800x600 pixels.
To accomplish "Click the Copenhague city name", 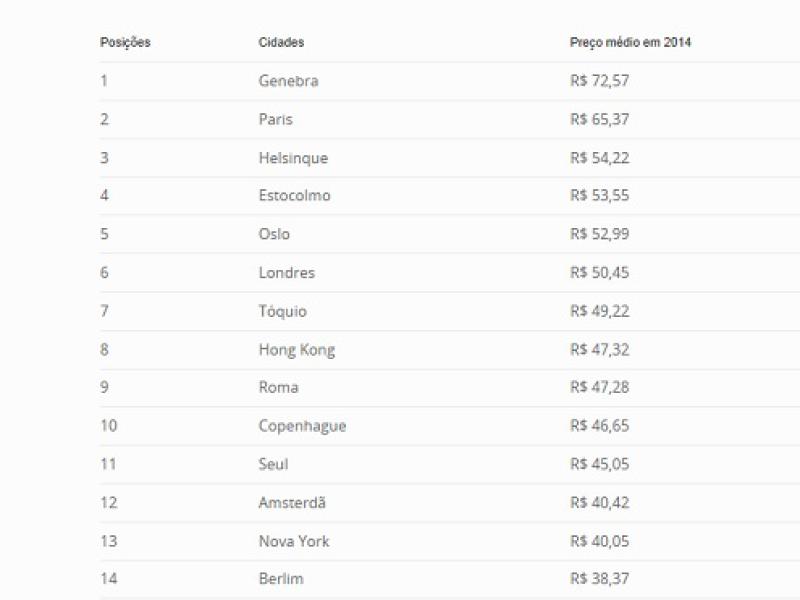I will click(x=302, y=426).
